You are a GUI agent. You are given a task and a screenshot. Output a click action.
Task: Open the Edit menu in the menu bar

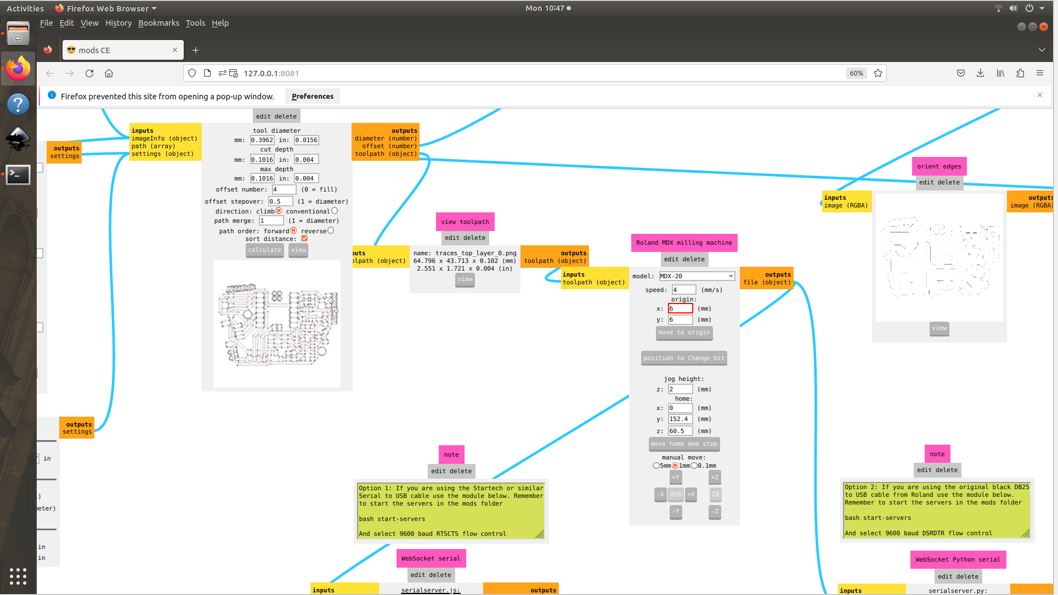coord(67,23)
